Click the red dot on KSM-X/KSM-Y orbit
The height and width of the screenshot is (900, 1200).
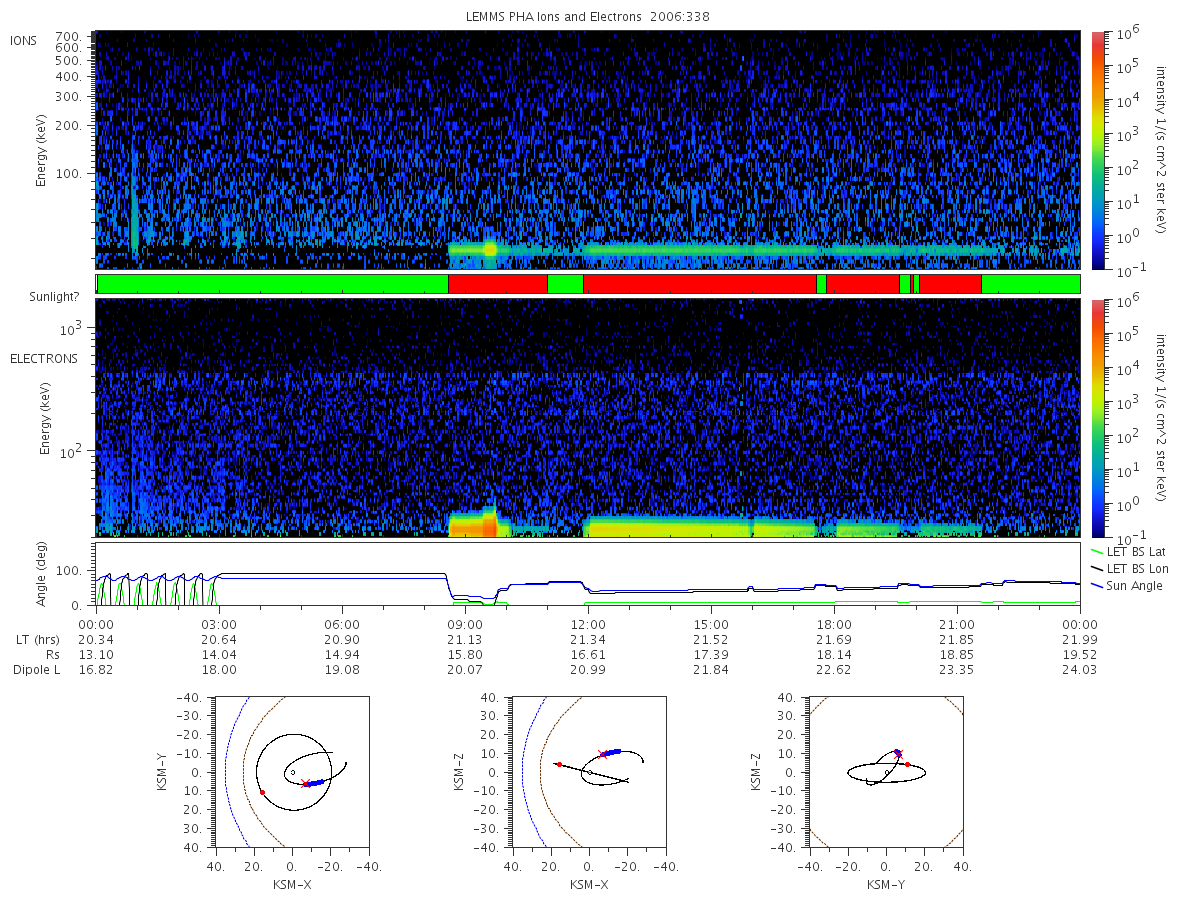pyautogui.click(x=262, y=792)
